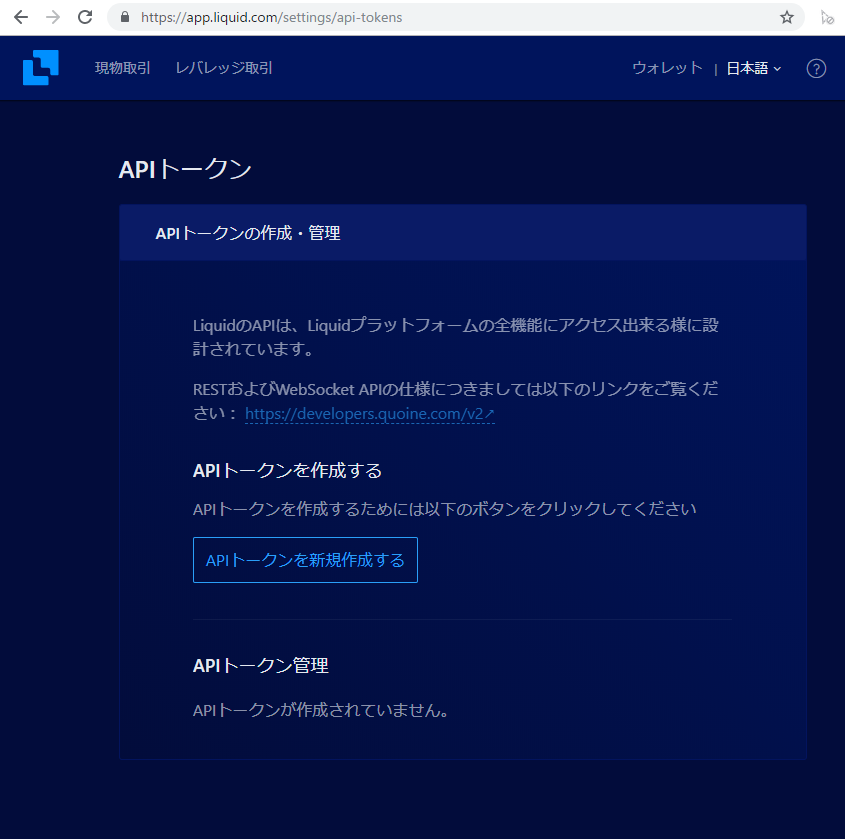The image size is (845, 839).
Task: Click the browser back arrow
Action: (x=20, y=17)
